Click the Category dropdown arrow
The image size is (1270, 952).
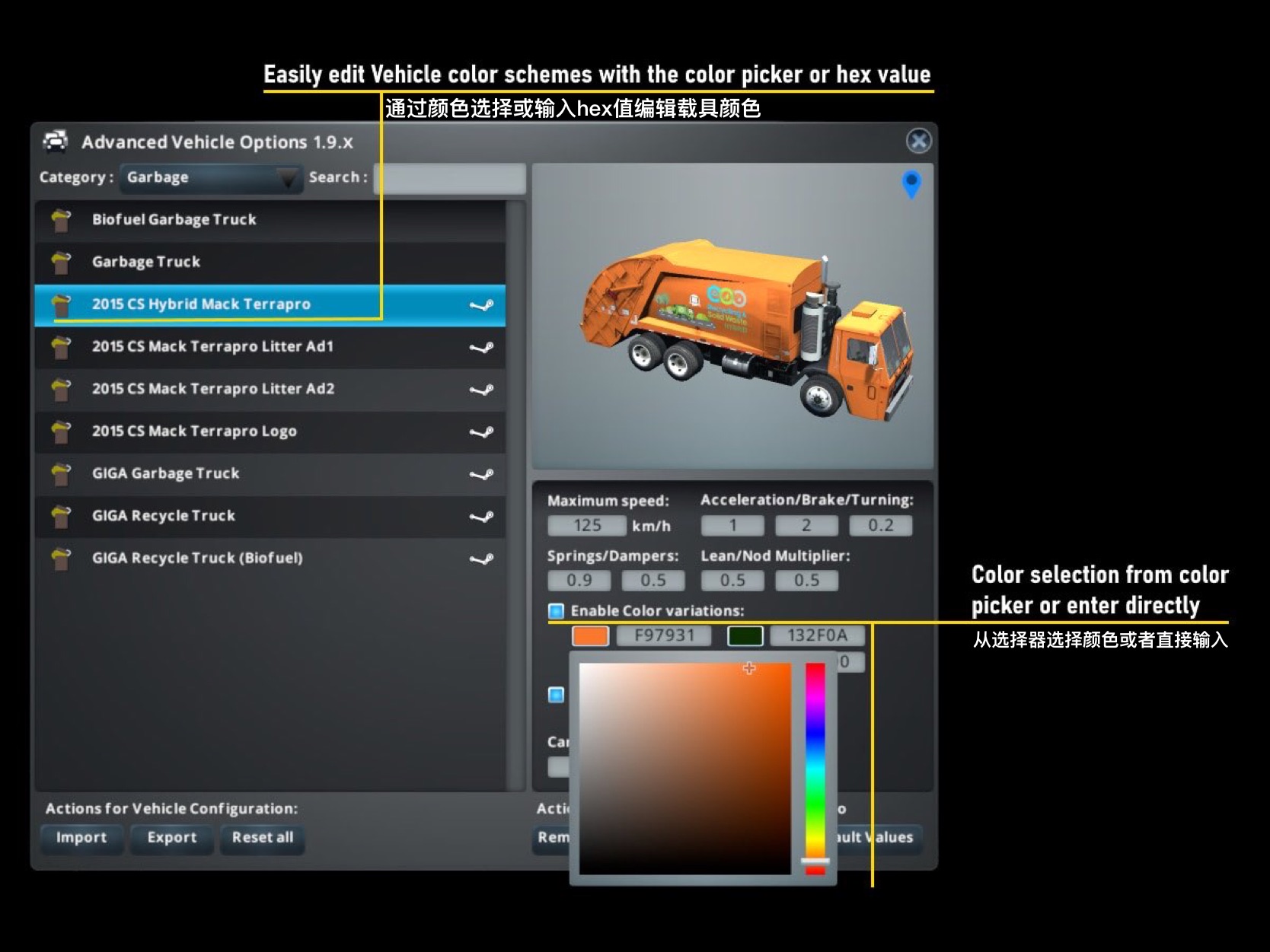[x=288, y=179]
